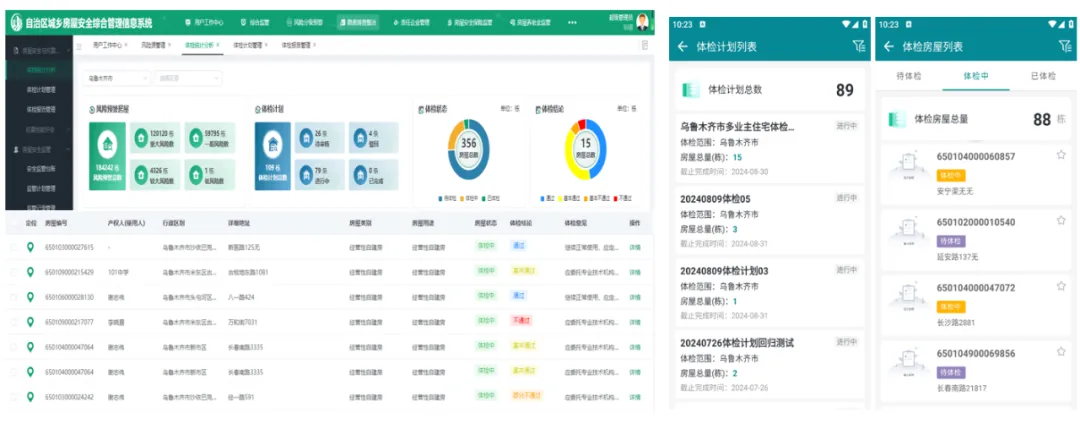Click the house icon on the 184242 risk-houses card
The width and height of the screenshot is (1080, 429).
107,145
